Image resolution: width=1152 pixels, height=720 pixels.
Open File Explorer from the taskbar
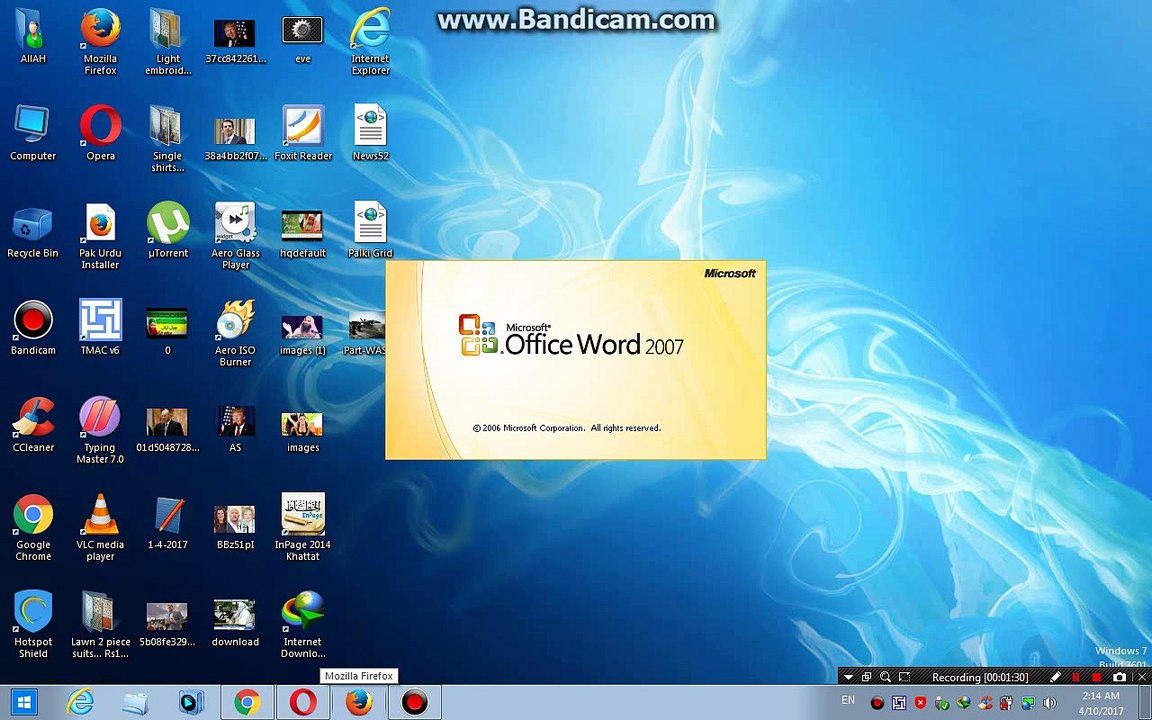pyautogui.click(x=135, y=702)
